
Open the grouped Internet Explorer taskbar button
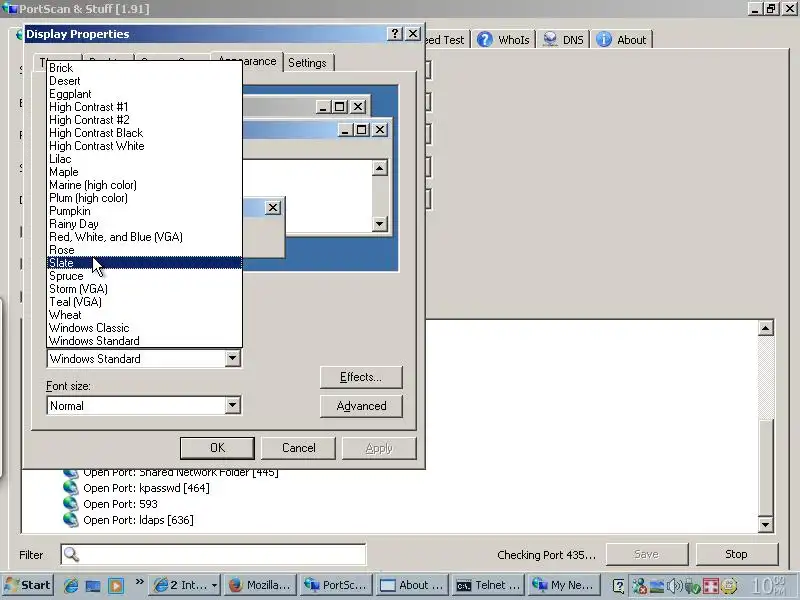tap(186, 585)
